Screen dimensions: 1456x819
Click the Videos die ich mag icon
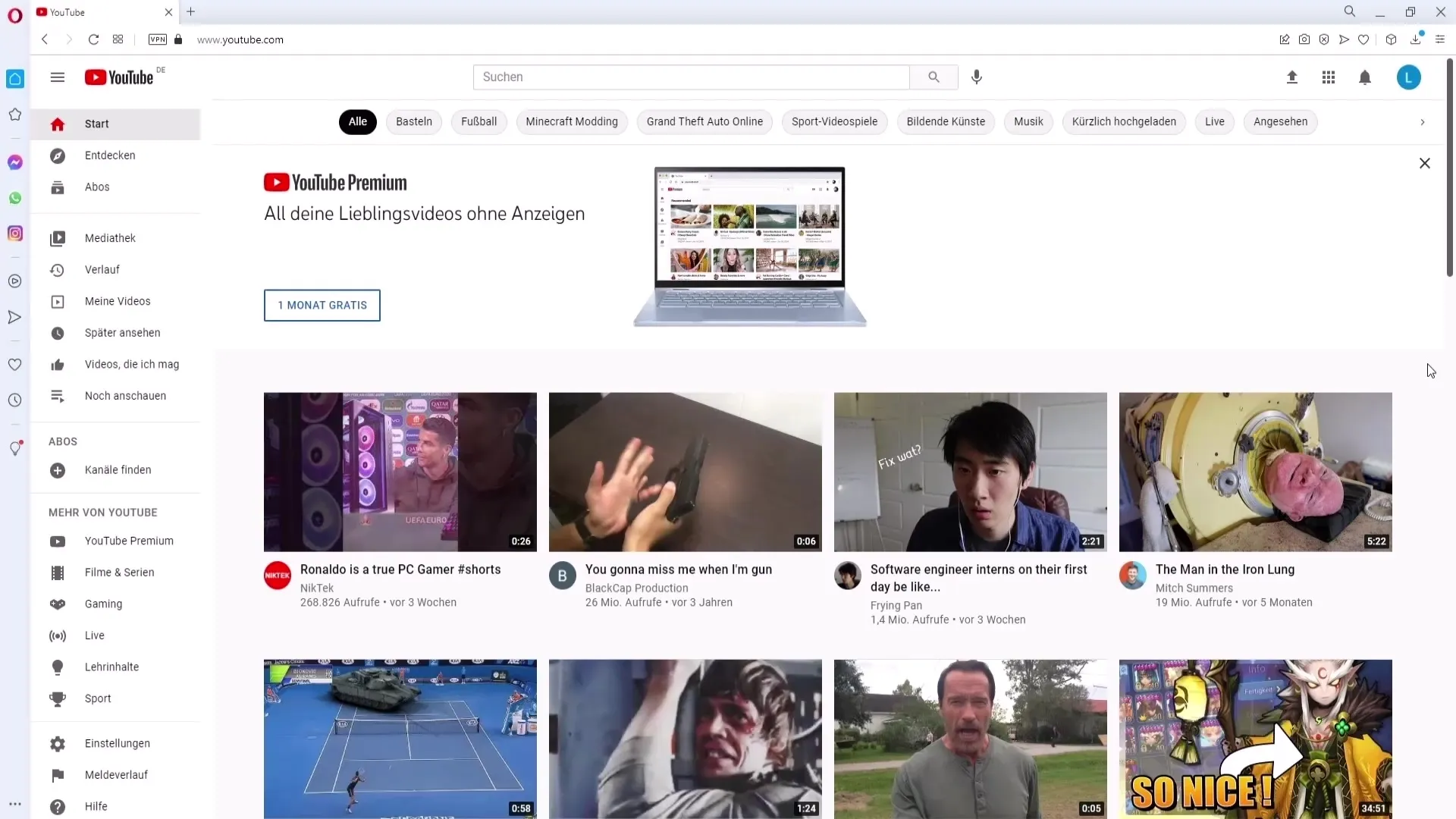coord(57,364)
